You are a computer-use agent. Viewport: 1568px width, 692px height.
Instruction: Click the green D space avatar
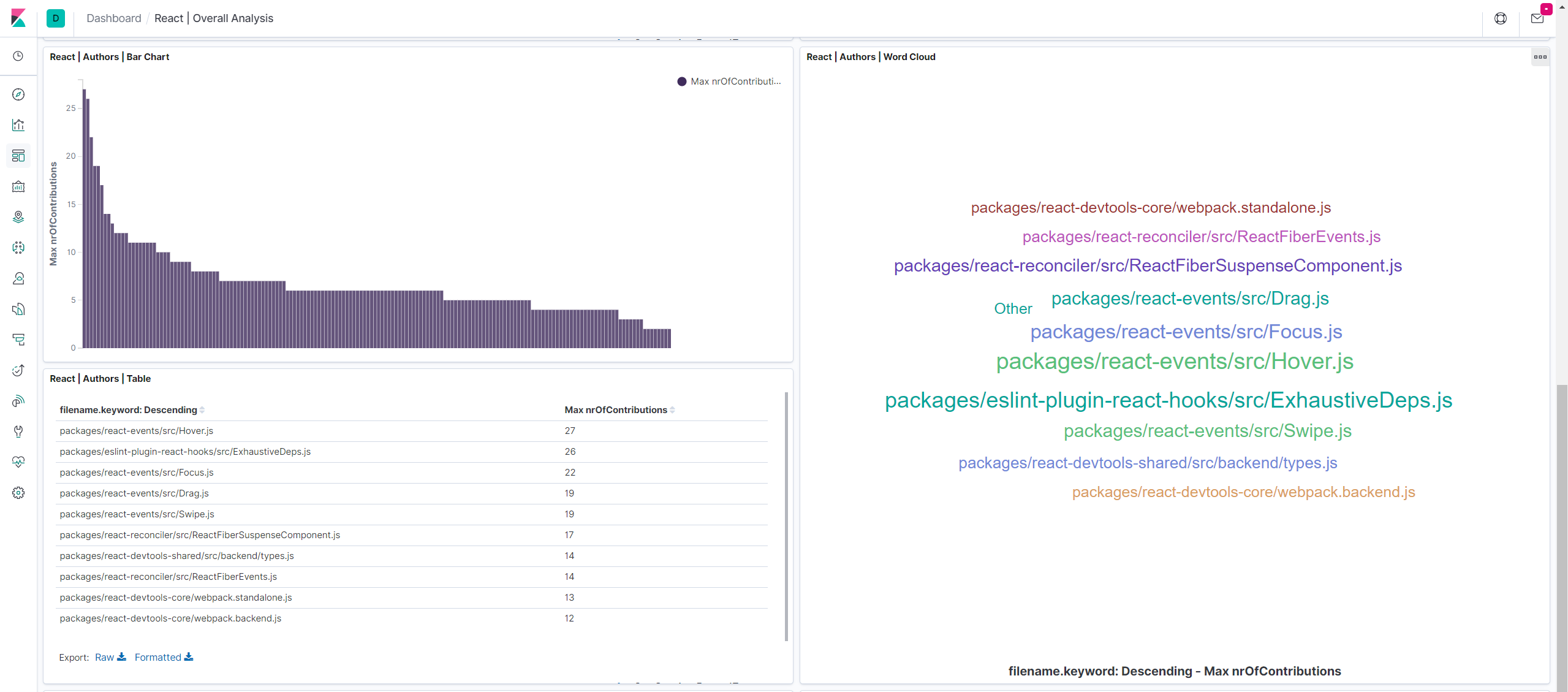56,18
